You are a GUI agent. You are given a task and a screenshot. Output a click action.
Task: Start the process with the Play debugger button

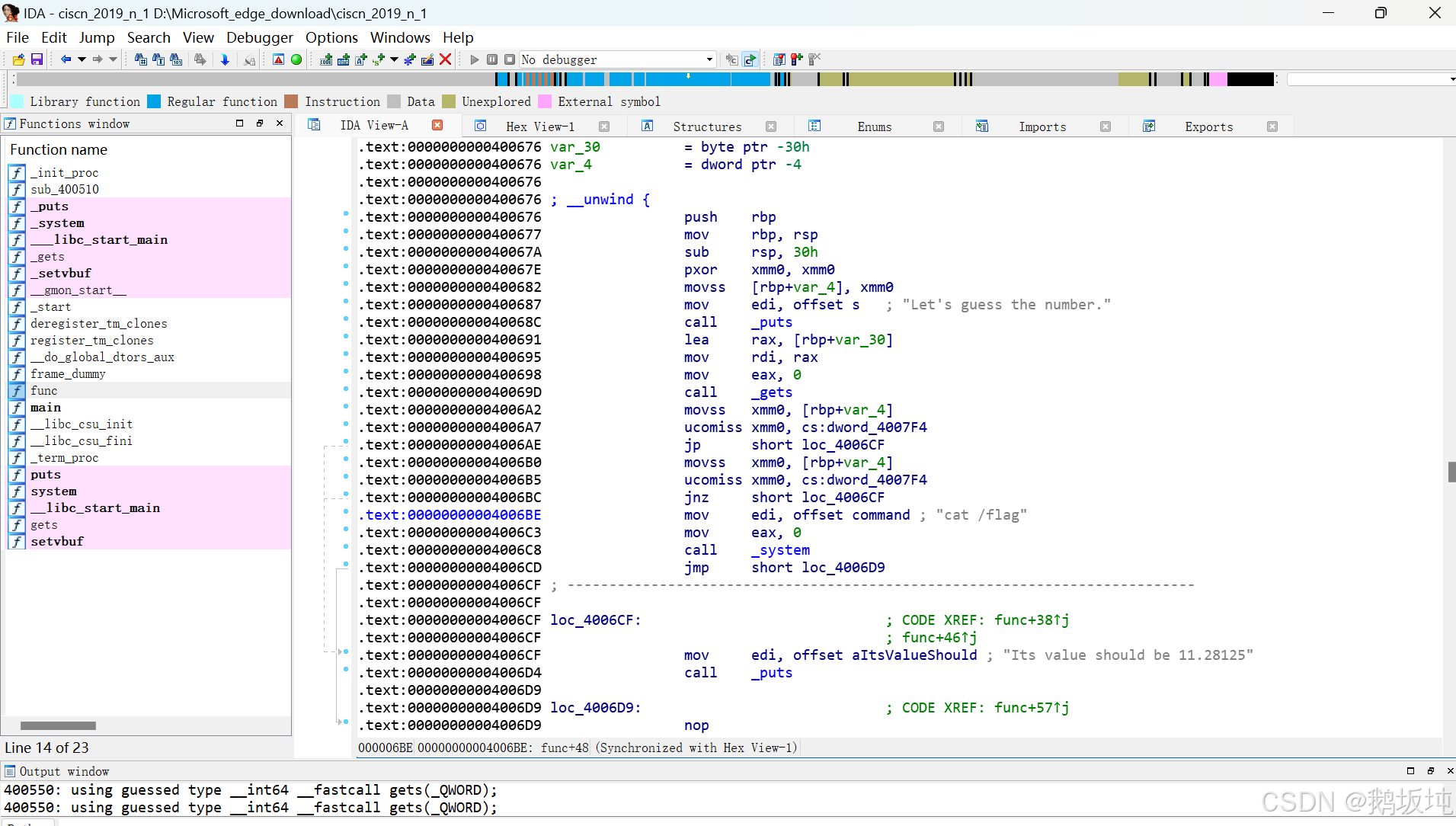[474, 59]
